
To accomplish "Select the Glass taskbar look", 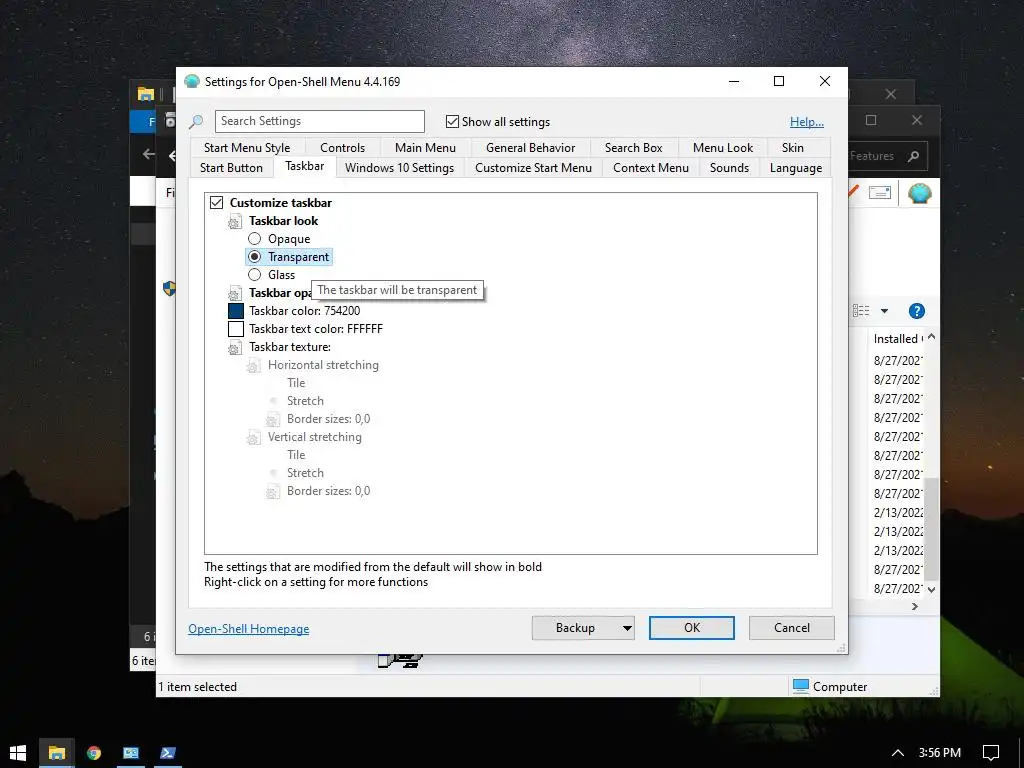I will (x=255, y=275).
